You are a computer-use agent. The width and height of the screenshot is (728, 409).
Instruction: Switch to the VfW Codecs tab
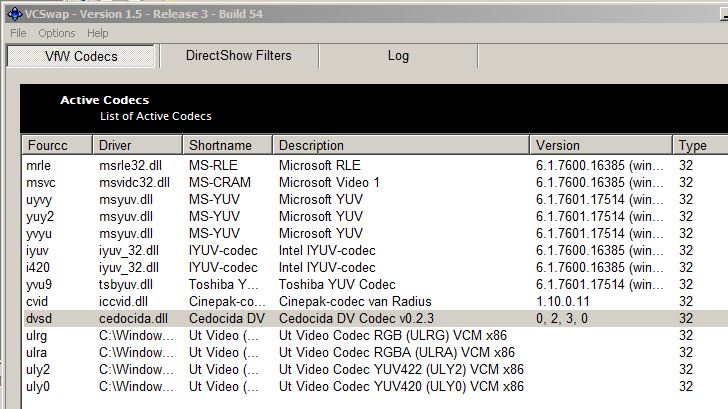[x=81, y=56]
